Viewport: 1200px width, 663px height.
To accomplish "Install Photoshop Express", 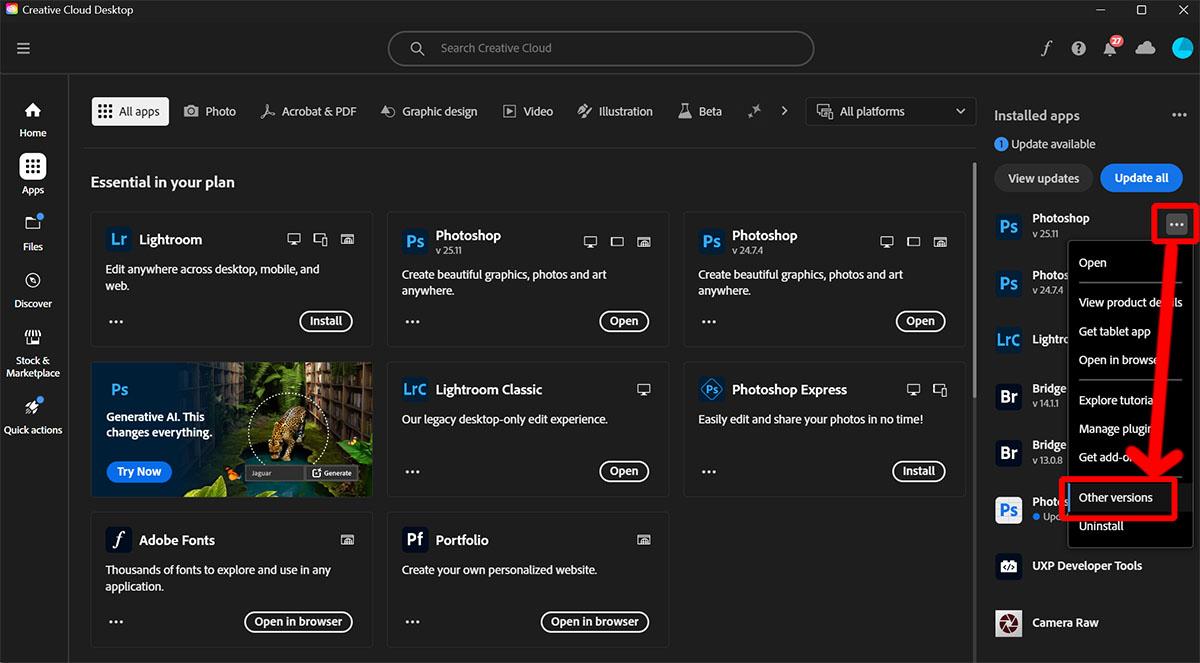I will 918,471.
